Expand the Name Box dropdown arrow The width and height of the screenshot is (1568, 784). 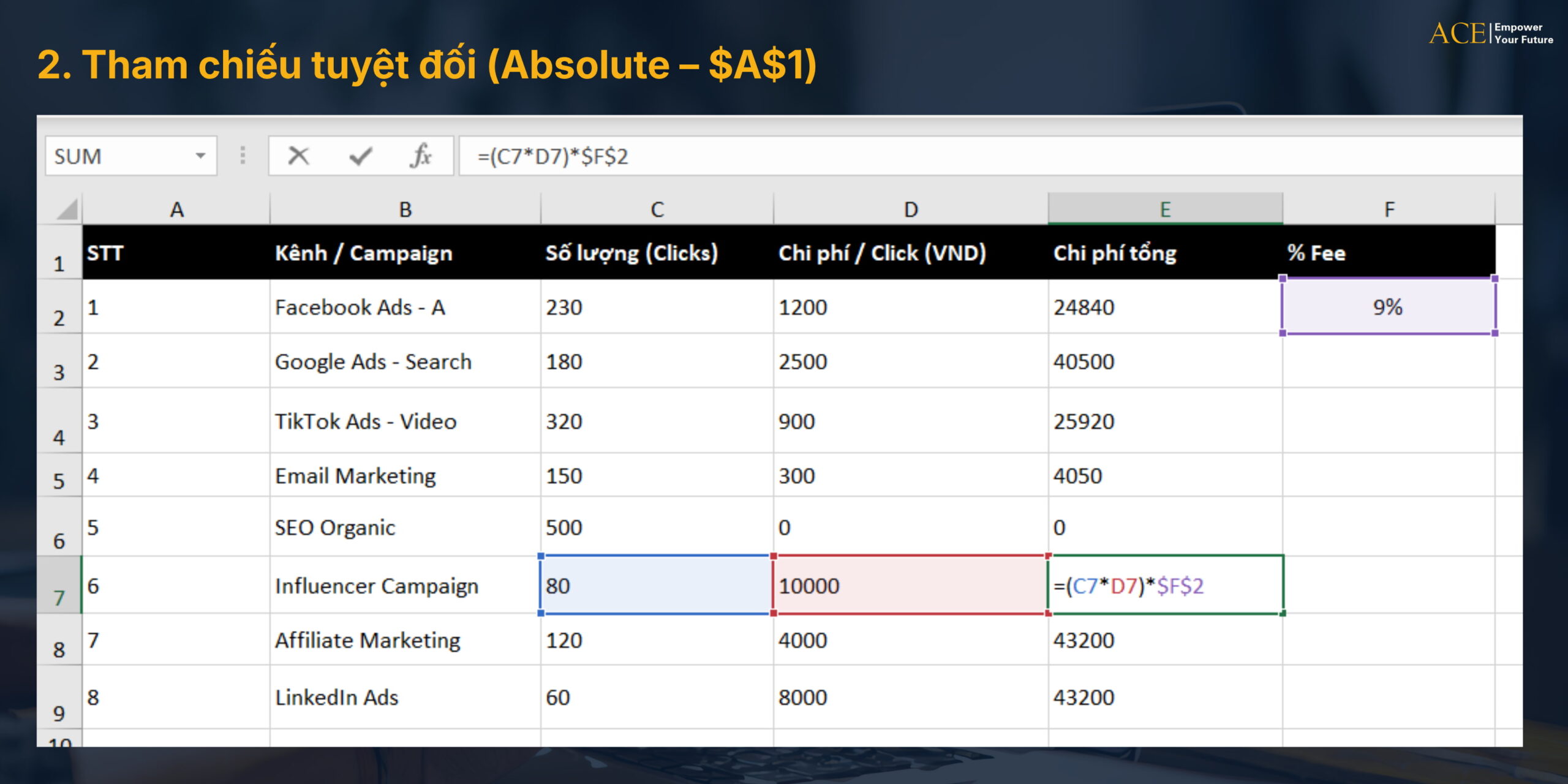coord(200,156)
